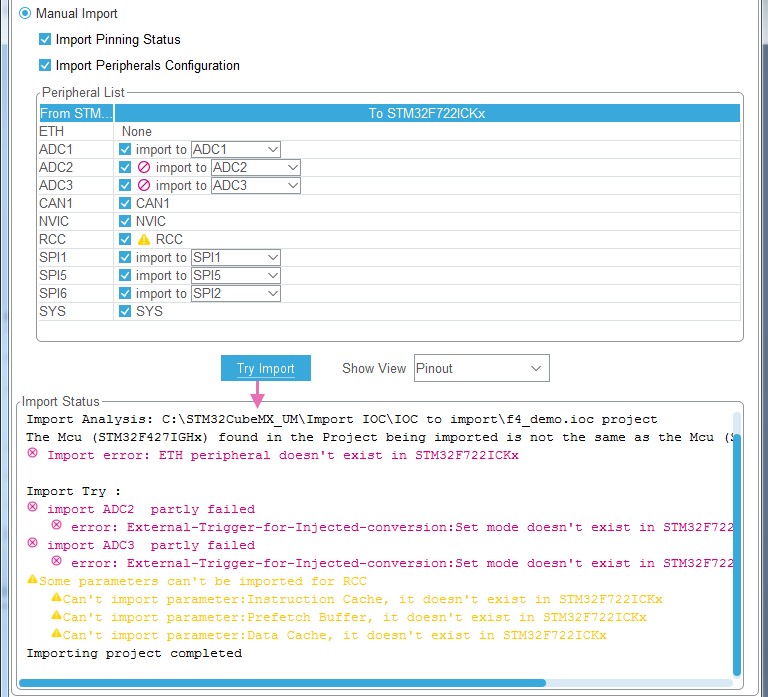This screenshot has width=768, height=697.
Task: Click the horizontal scrollbar of Import Status
Action: pos(282,683)
